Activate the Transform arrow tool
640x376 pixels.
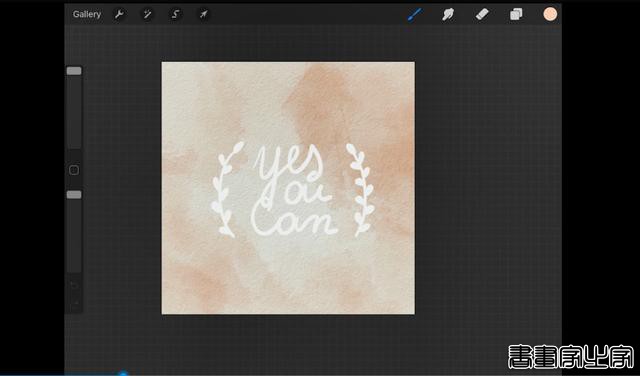(x=203, y=14)
